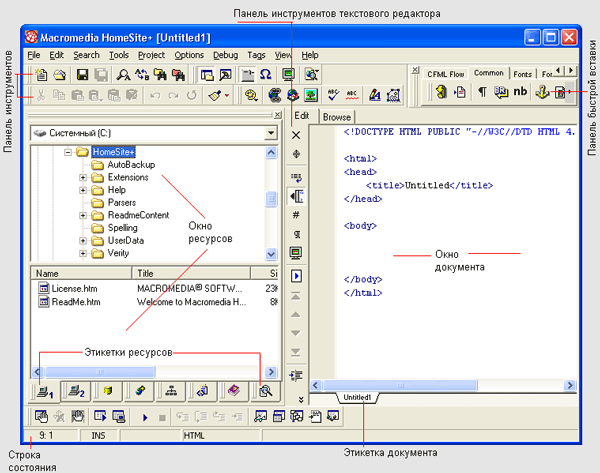Open the Tags menu
The height and width of the screenshot is (473, 600).
tap(256, 55)
